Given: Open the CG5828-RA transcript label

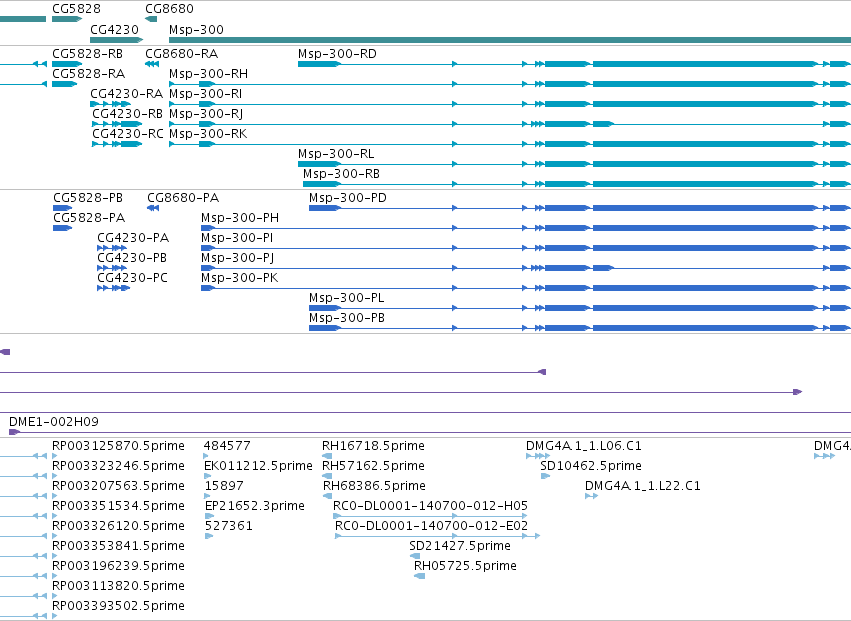Looking at the screenshot, I should (88, 74).
